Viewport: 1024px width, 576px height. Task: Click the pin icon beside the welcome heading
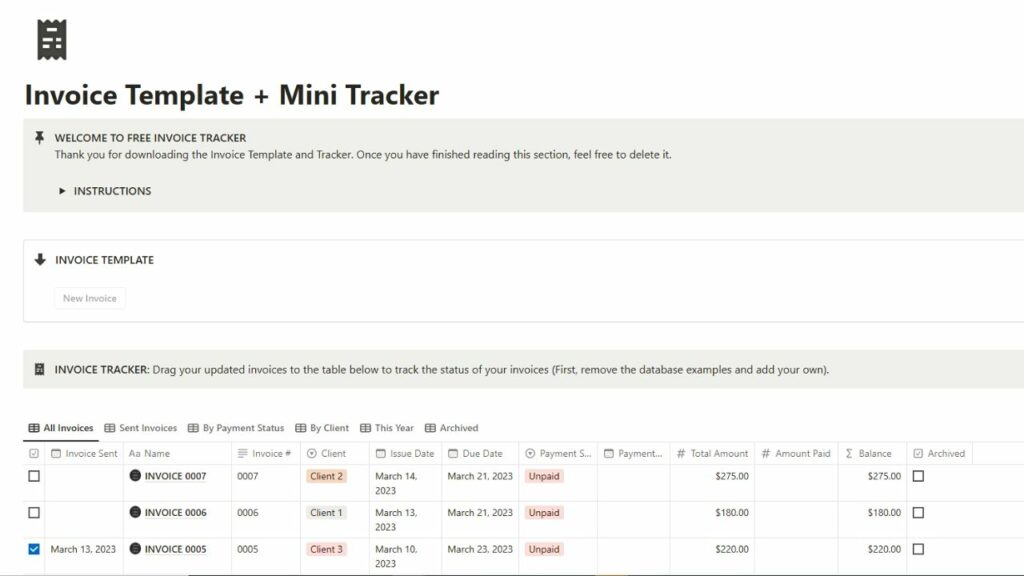coord(39,138)
